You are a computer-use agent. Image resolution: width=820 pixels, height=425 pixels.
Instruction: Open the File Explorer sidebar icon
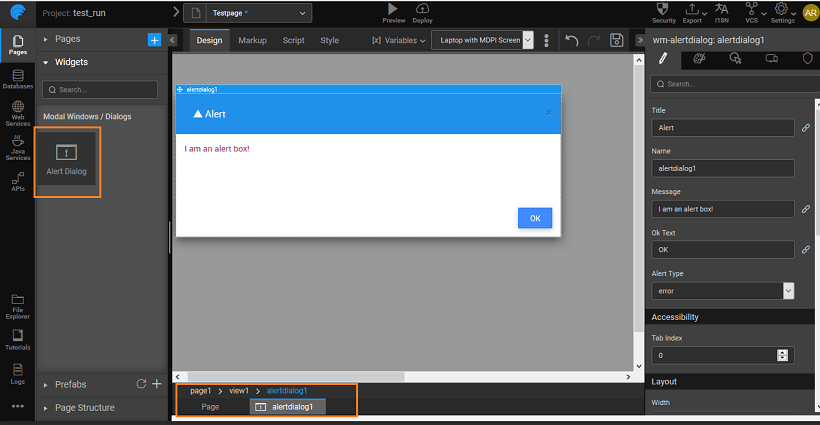pos(17,306)
